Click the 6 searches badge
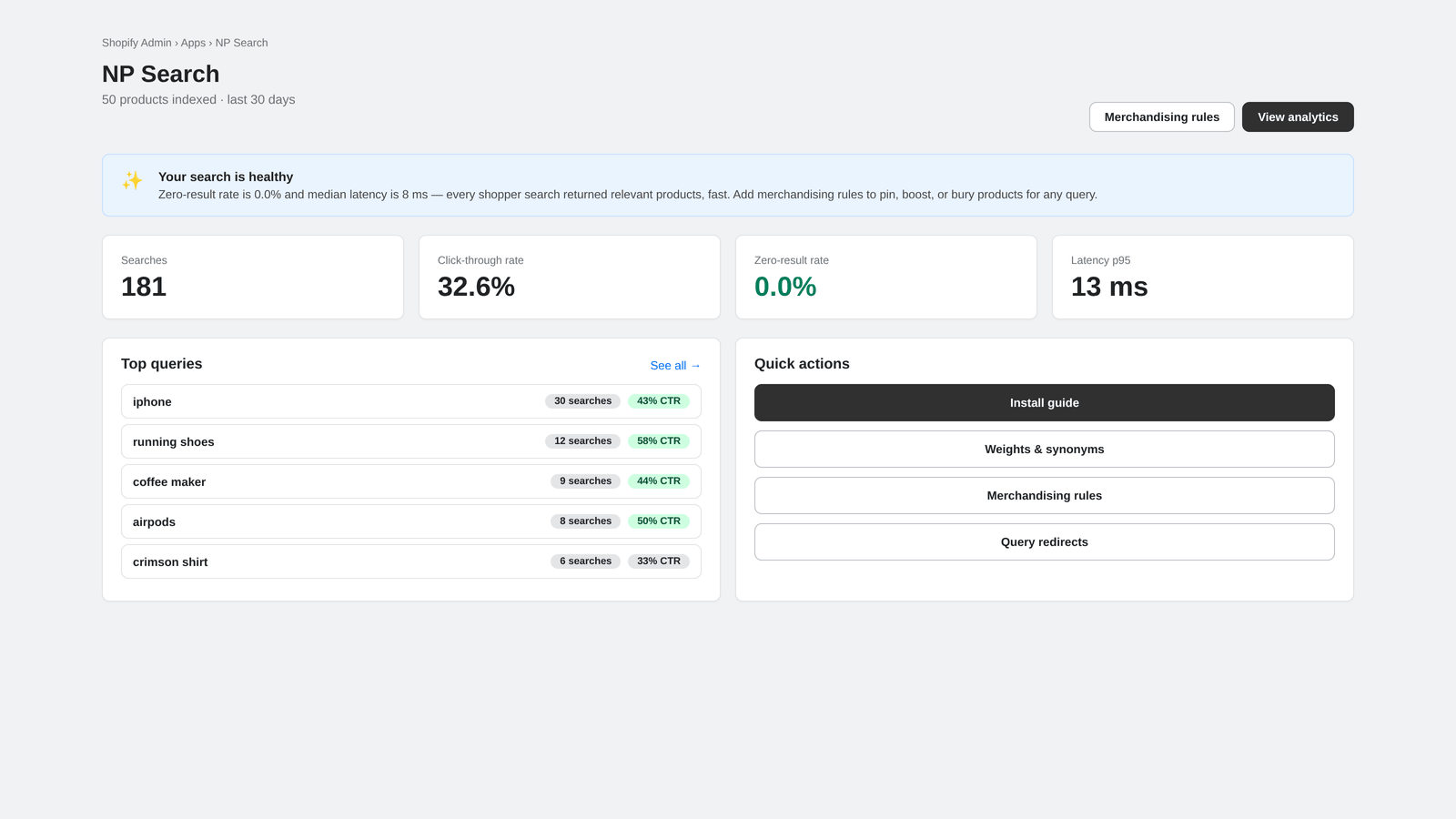1456x819 pixels. 585,561
